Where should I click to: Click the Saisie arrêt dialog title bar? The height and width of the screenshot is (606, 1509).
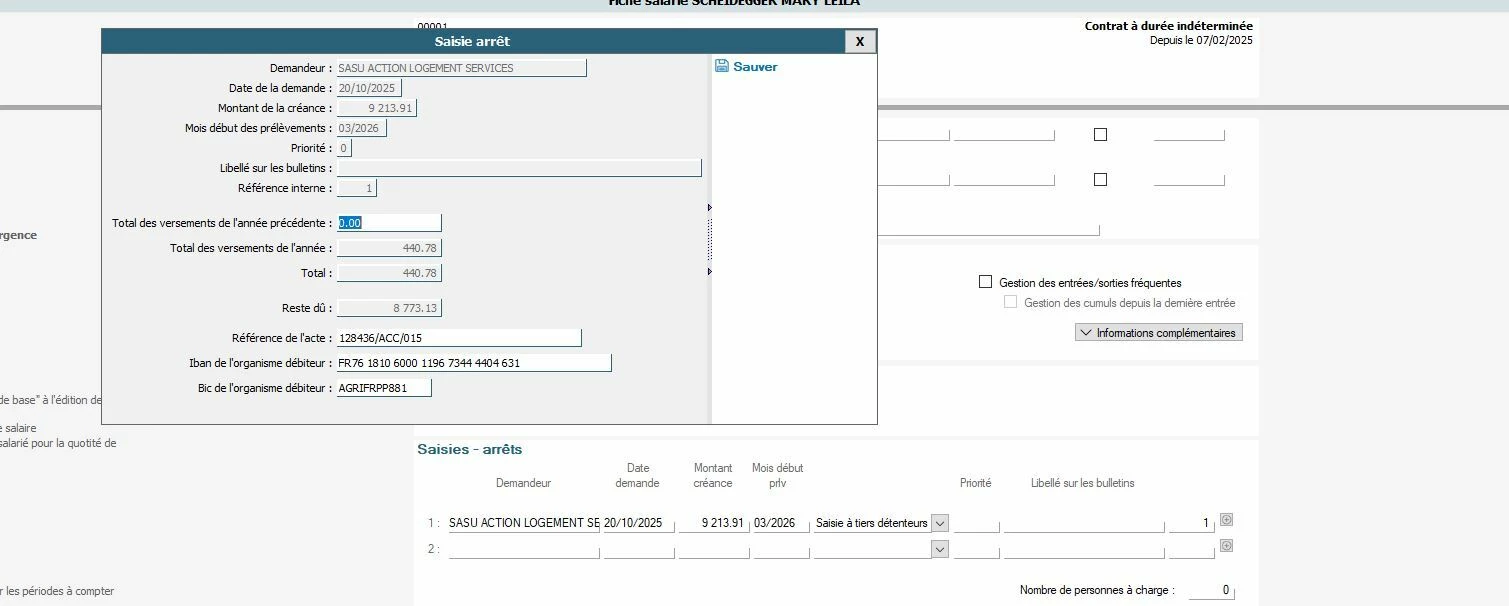point(473,41)
